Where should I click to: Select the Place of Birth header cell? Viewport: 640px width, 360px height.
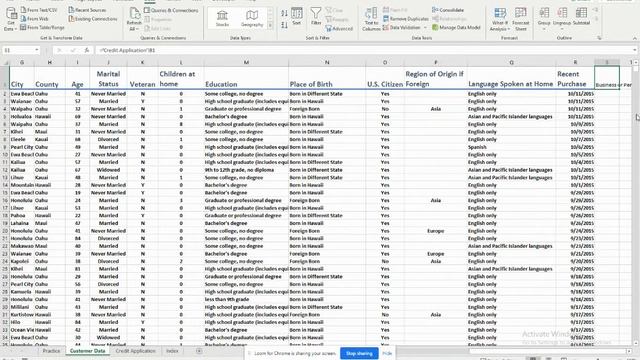pos(327,78)
